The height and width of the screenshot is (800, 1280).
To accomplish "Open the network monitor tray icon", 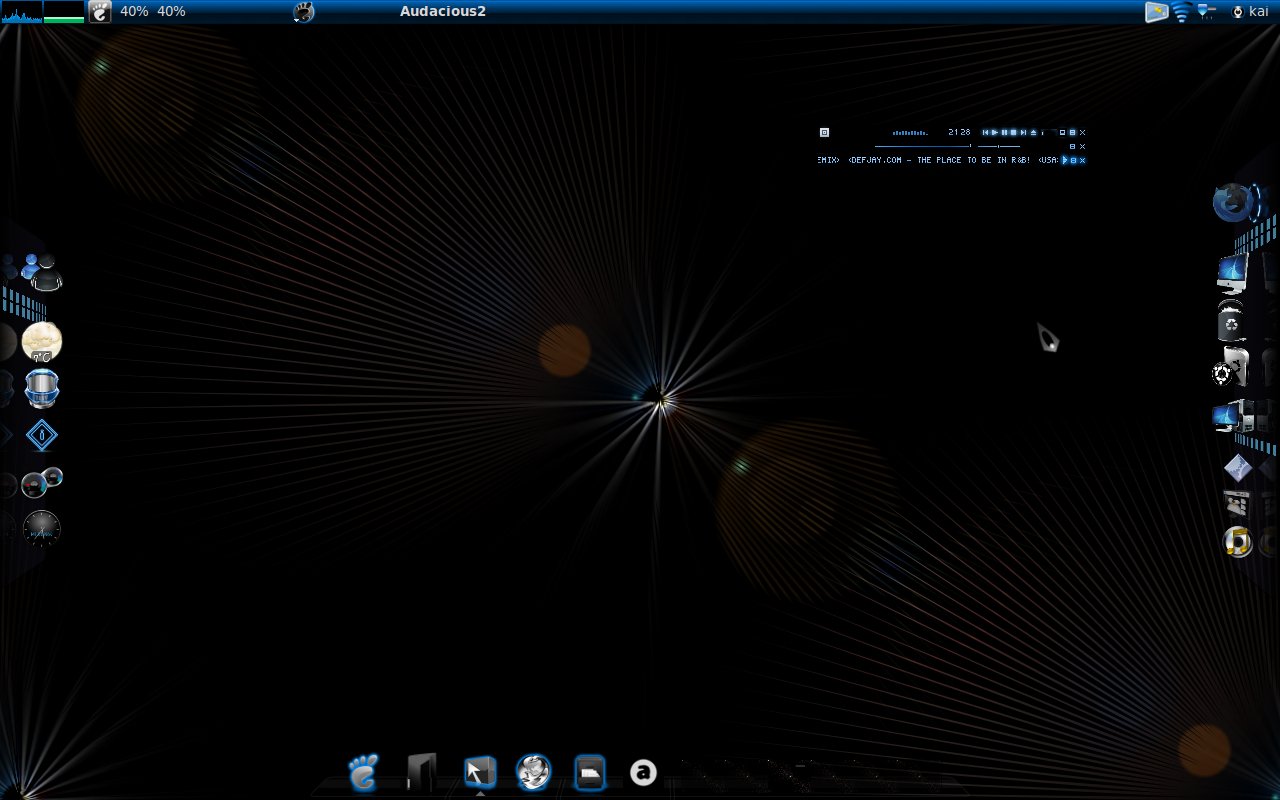I will (x=1206, y=11).
